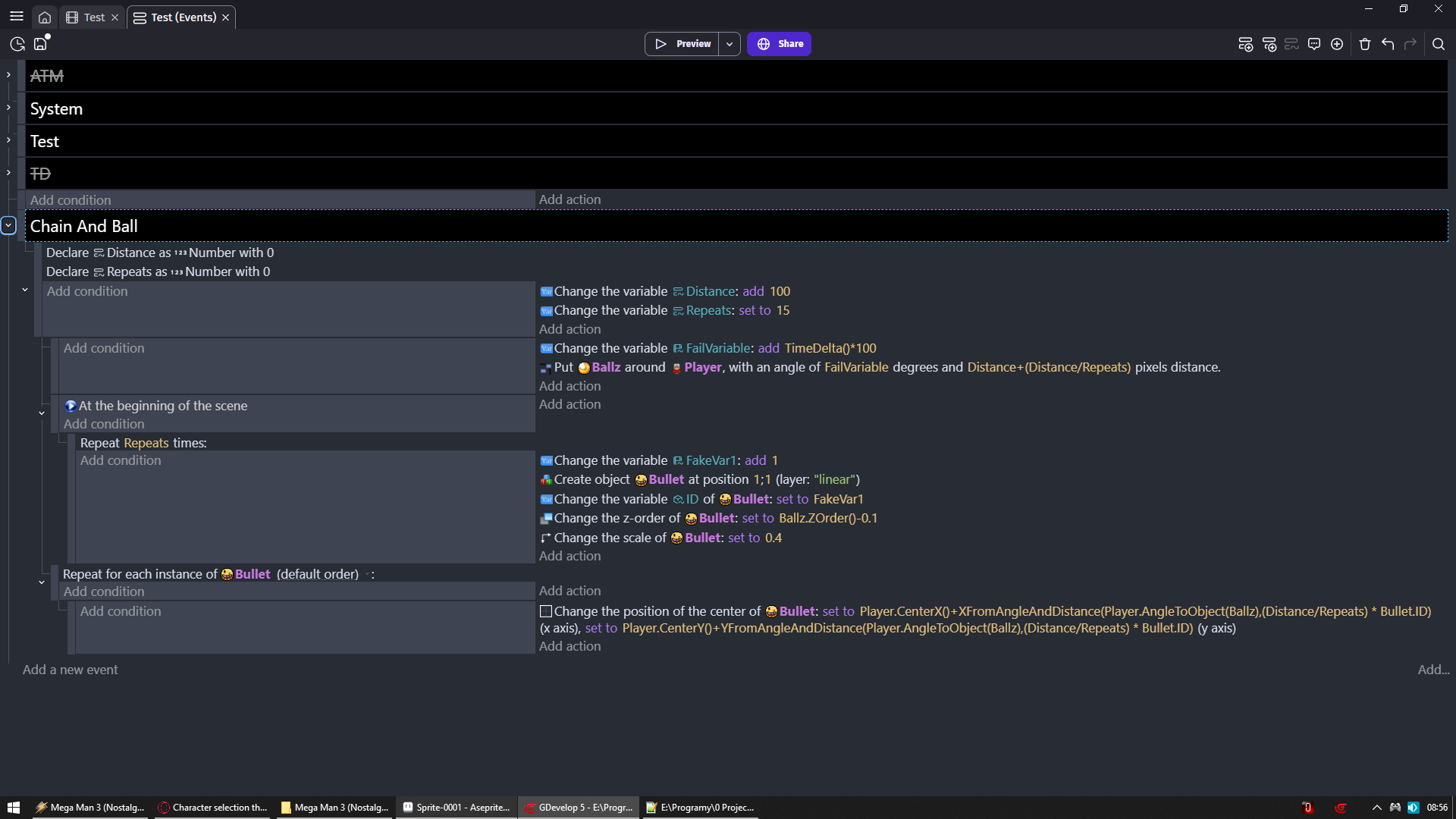1456x819 pixels.
Task: Click the circled plus add-other-event icon
Action: pos(1337,44)
